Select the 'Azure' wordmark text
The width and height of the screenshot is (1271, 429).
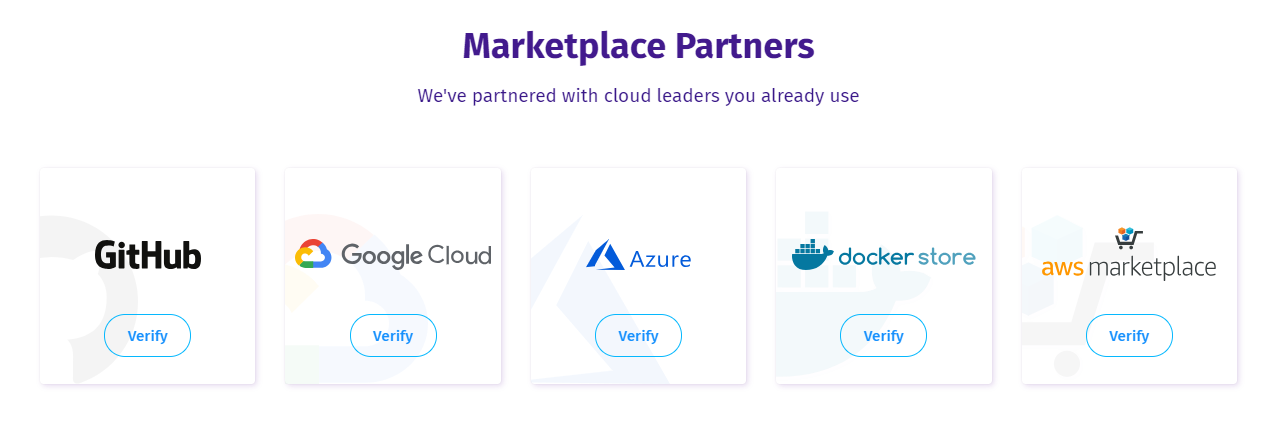click(x=660, y=259)
